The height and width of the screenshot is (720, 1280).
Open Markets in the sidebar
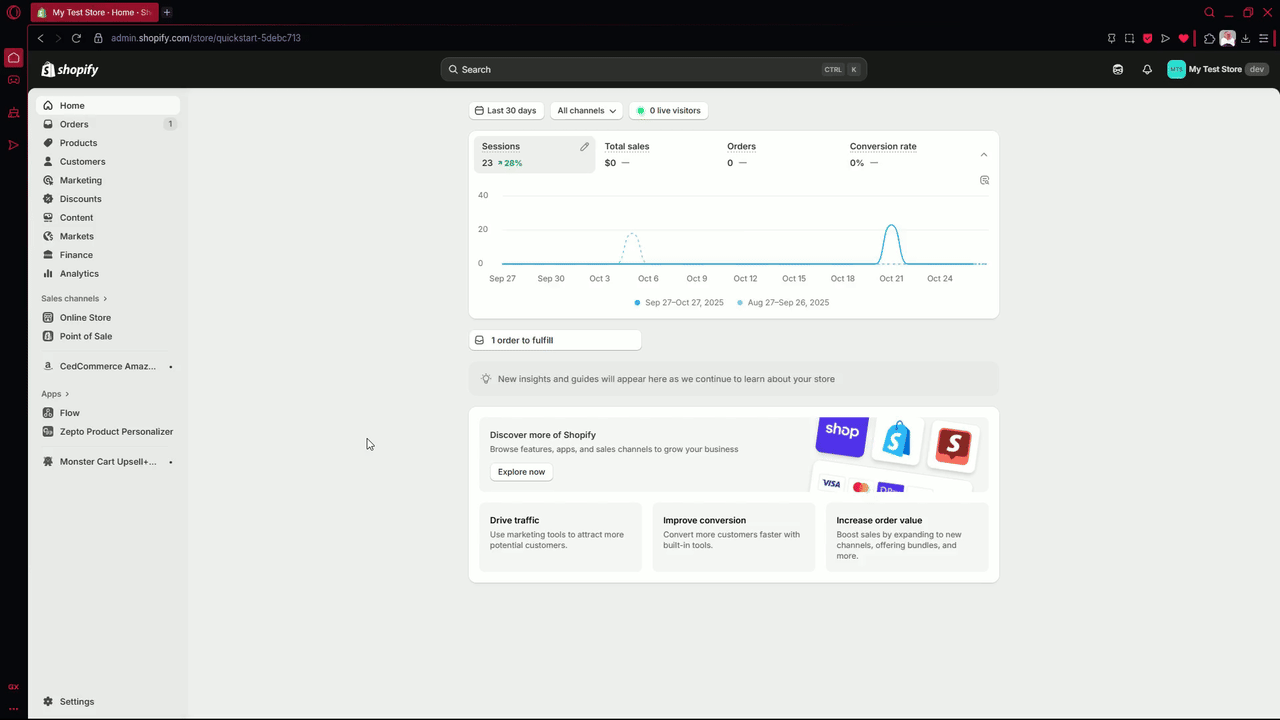tap(108, 236)
